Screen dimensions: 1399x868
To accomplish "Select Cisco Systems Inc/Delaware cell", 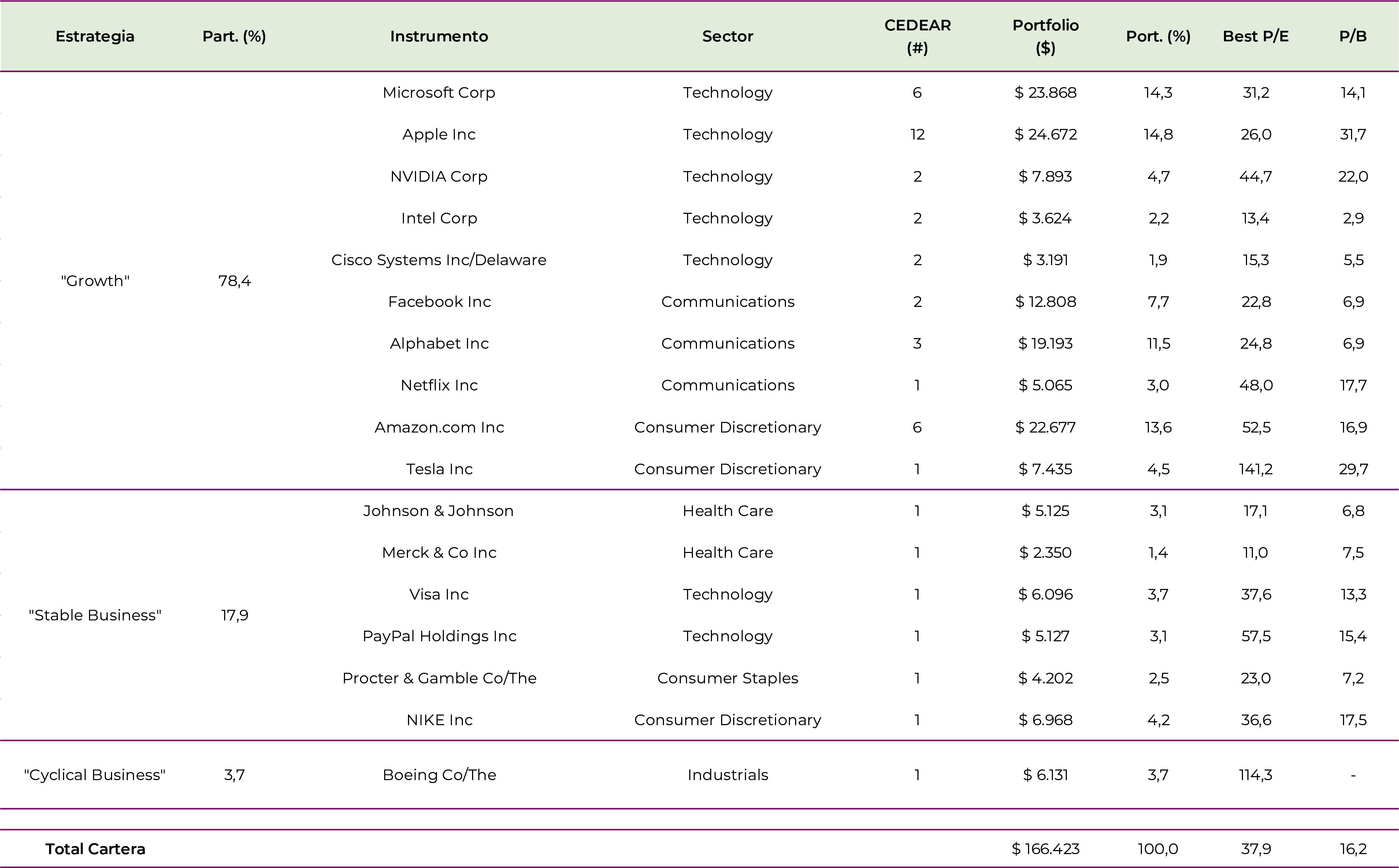I will click(439, 260).
